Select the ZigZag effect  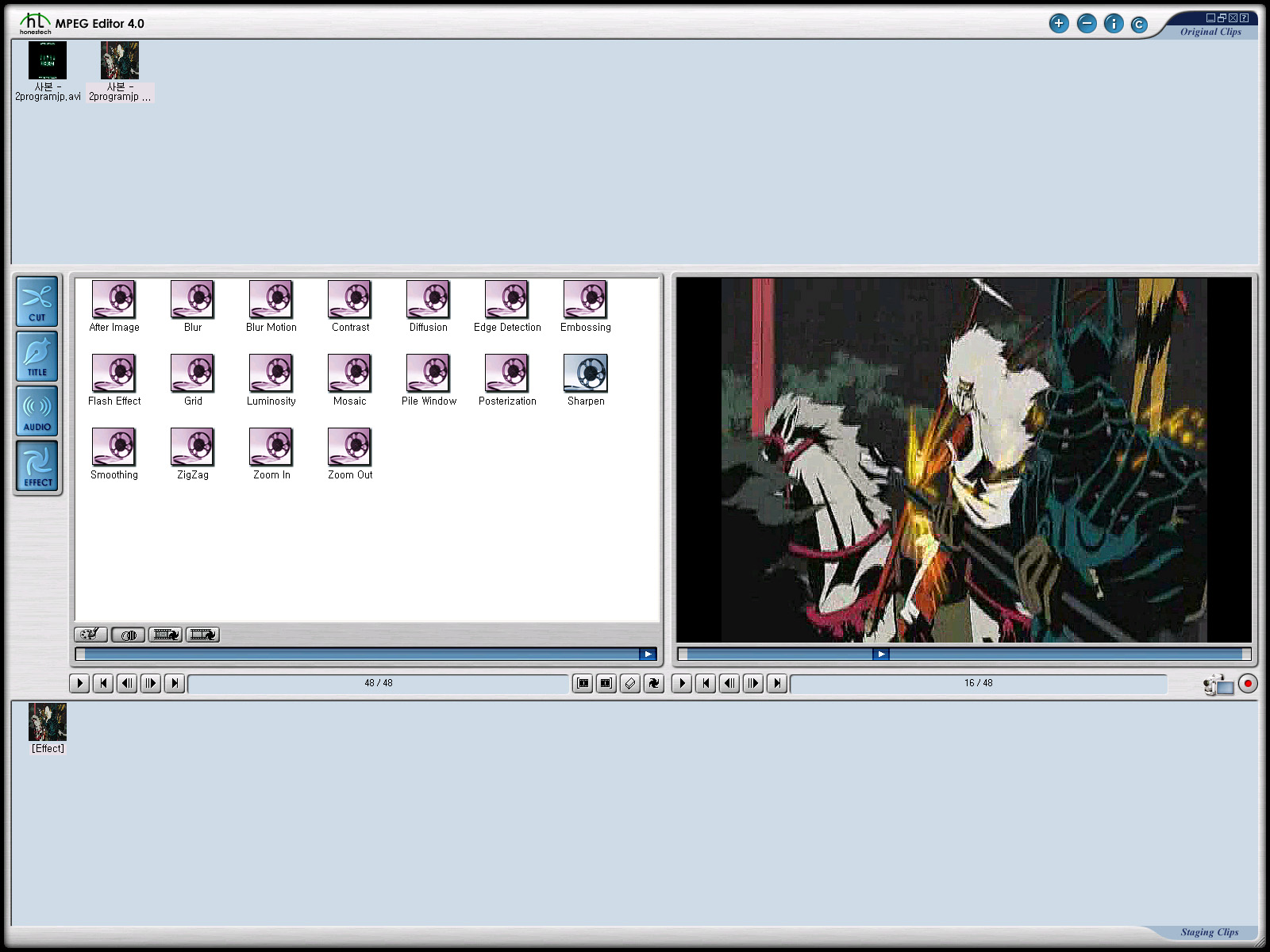point(192,454)
